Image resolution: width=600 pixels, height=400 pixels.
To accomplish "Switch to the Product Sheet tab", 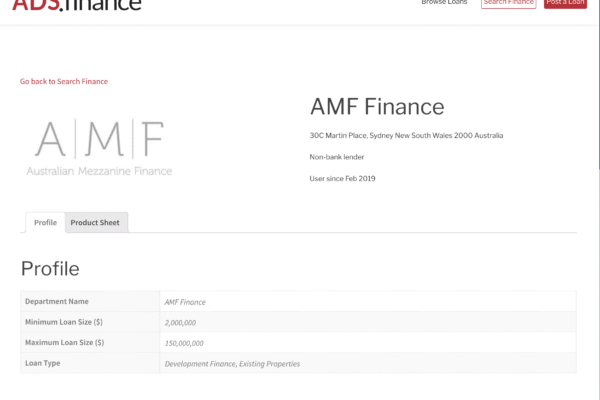I will pos(95,222).
